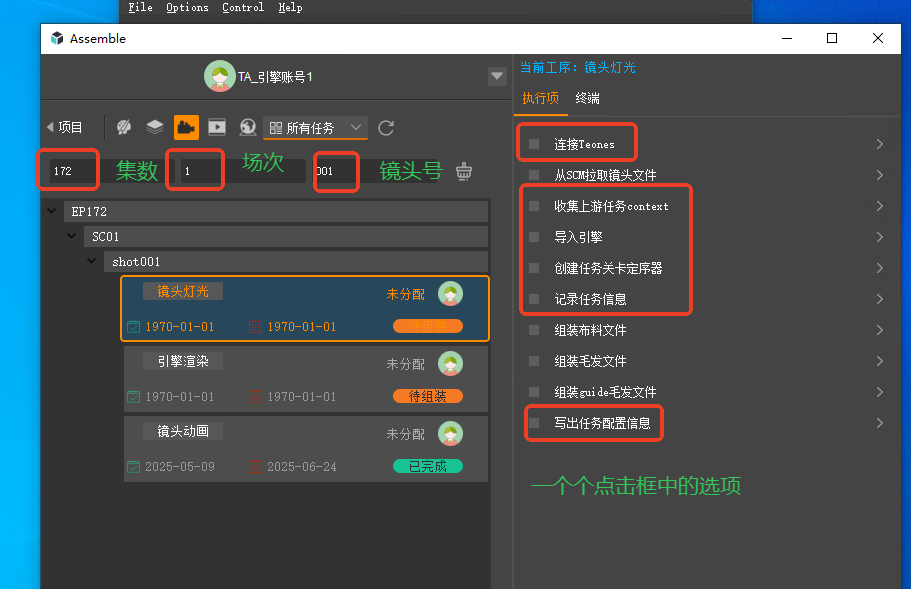Open the Options menu
The image size is (911, 589).
187,7
